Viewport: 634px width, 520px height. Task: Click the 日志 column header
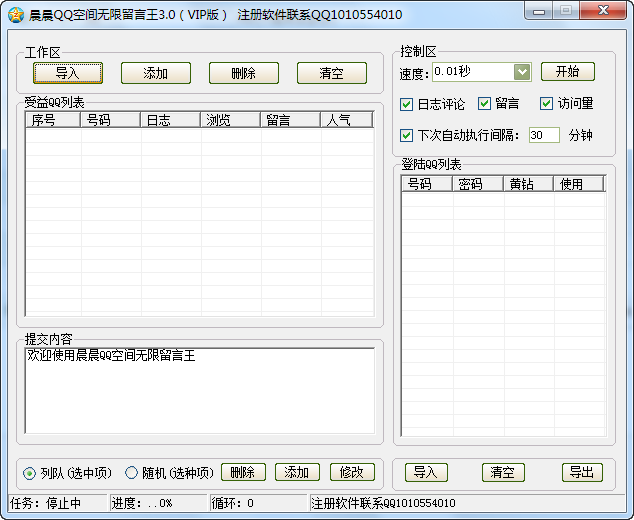pyautogui.click(x=170, y=120)
